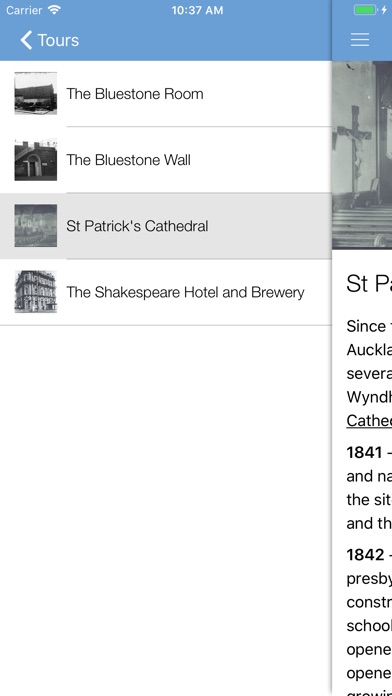This screenshot has height=696, width=392.
Task: Tap the 1842 history paragraph
Action: tap(369, 621)
